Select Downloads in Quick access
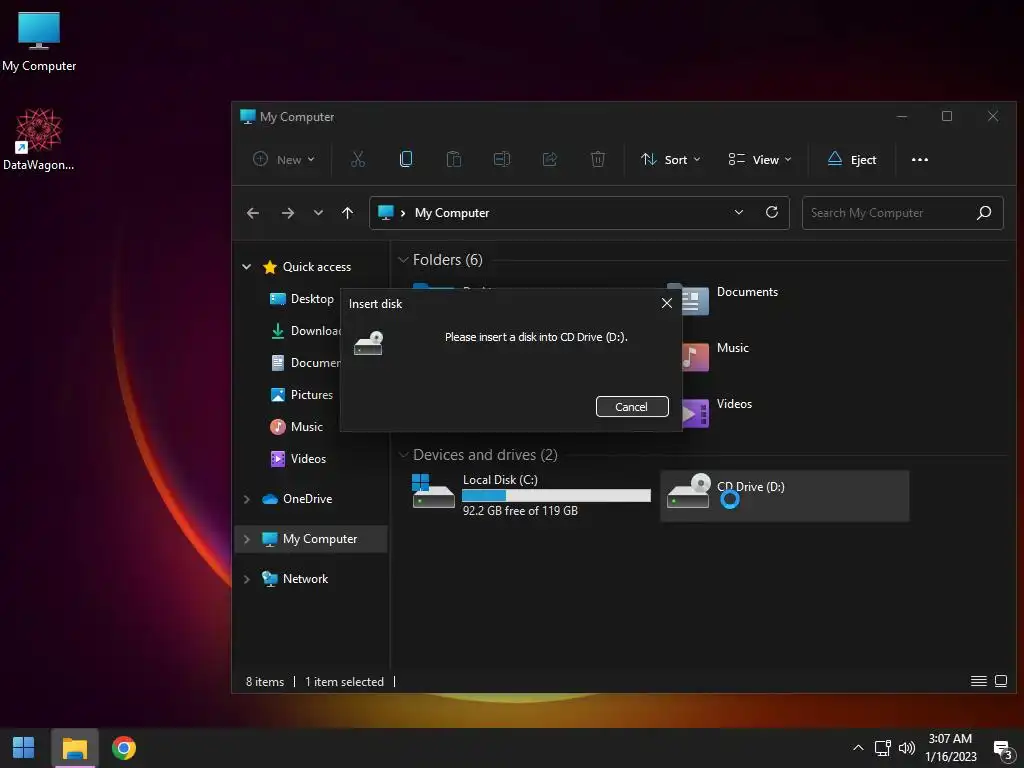Image resolution: width=1024 pixels, height=768 pixels. 306,330
